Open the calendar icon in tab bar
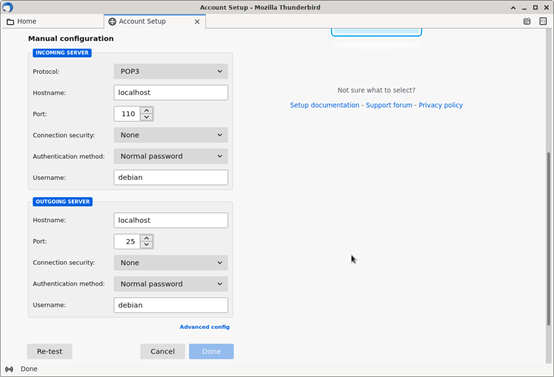The image size is (554, 377). 527,21
